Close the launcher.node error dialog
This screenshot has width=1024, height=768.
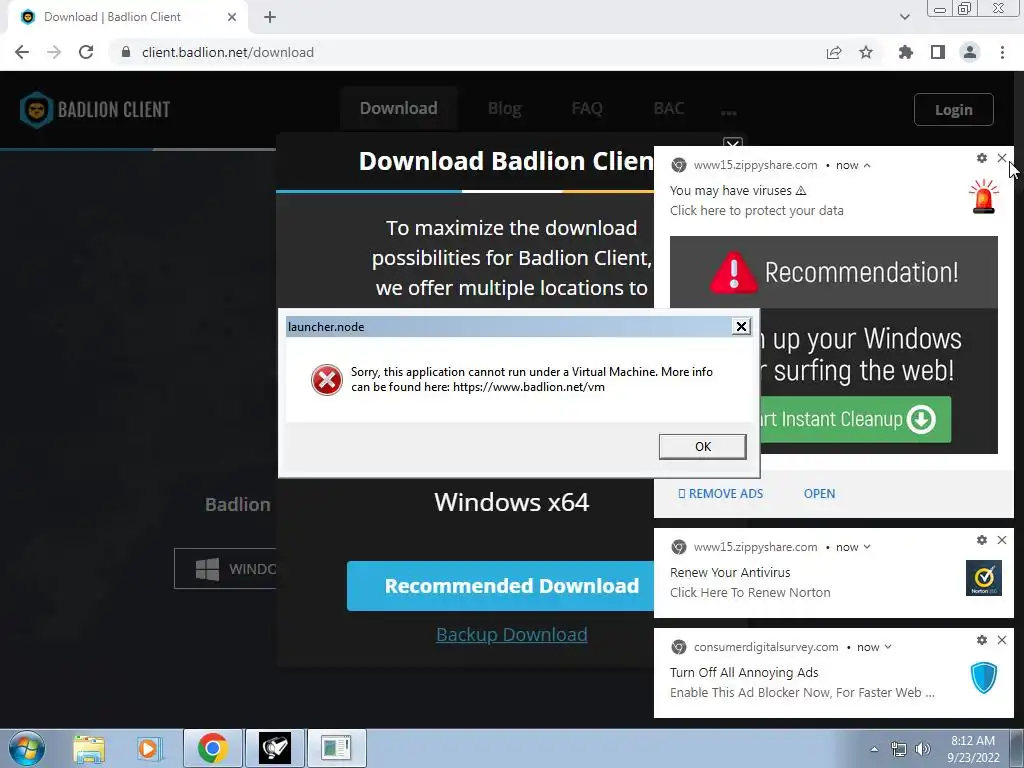[741, 327]
